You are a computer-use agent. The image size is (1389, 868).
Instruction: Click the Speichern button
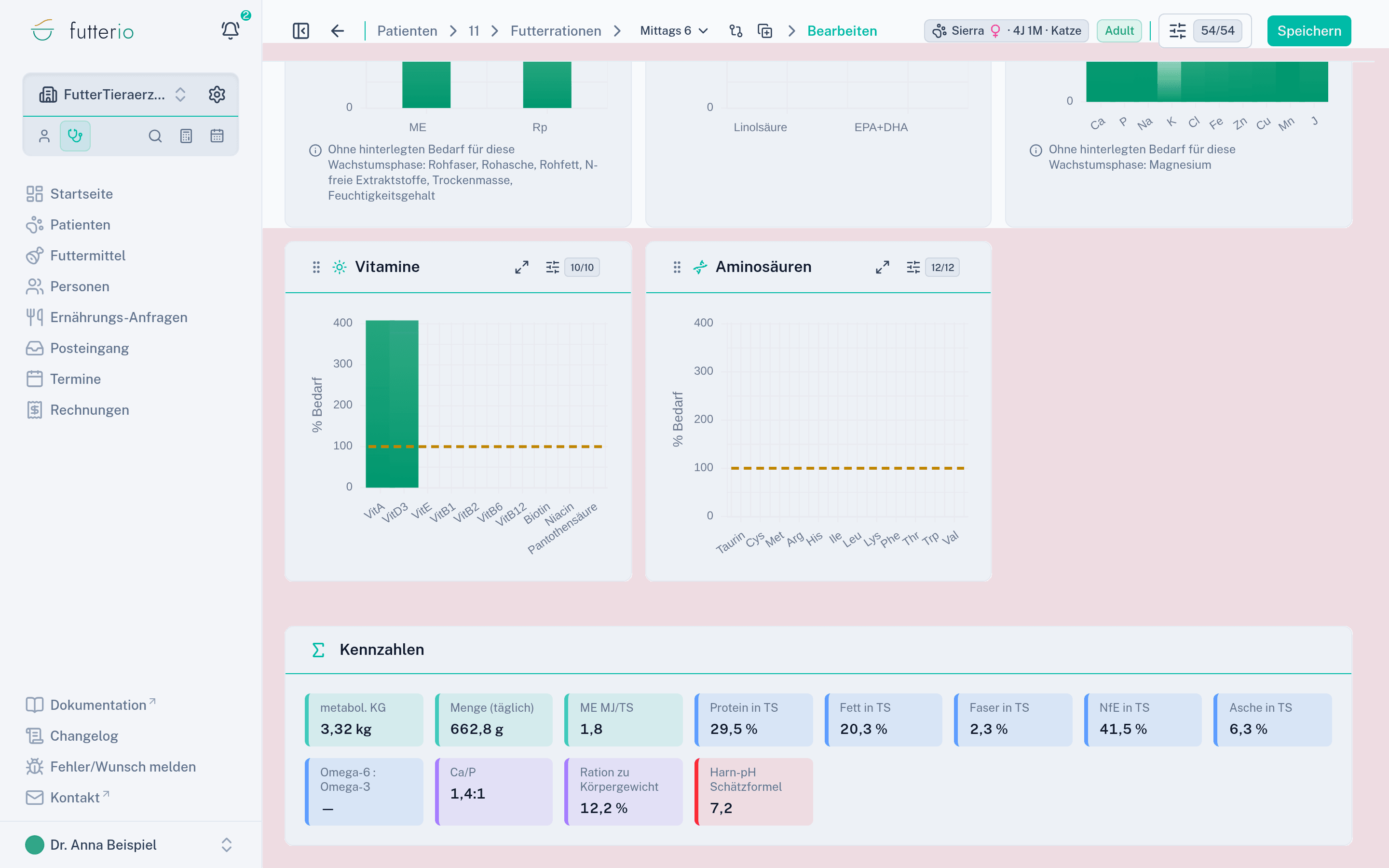point(1308,31)
